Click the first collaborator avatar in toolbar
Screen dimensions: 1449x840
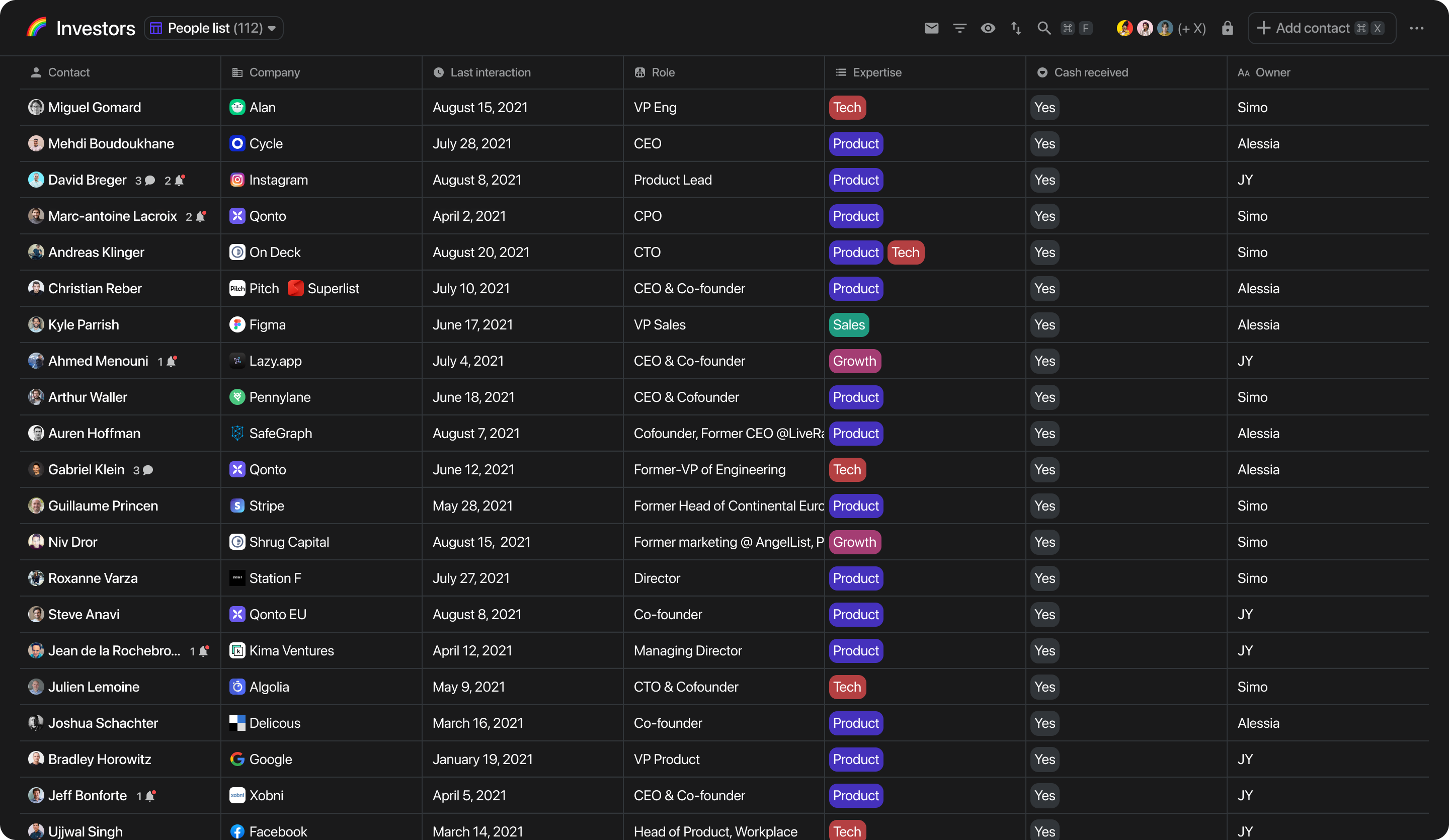pos(1124,28)
